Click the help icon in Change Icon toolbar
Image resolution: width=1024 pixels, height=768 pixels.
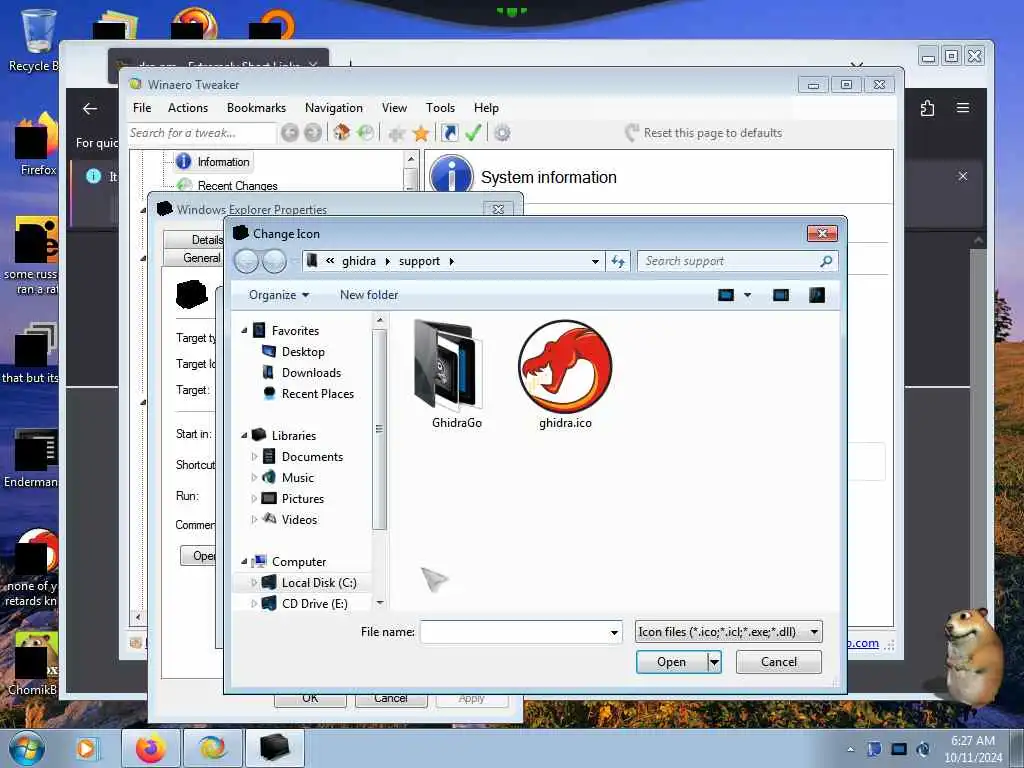point(816,295)
